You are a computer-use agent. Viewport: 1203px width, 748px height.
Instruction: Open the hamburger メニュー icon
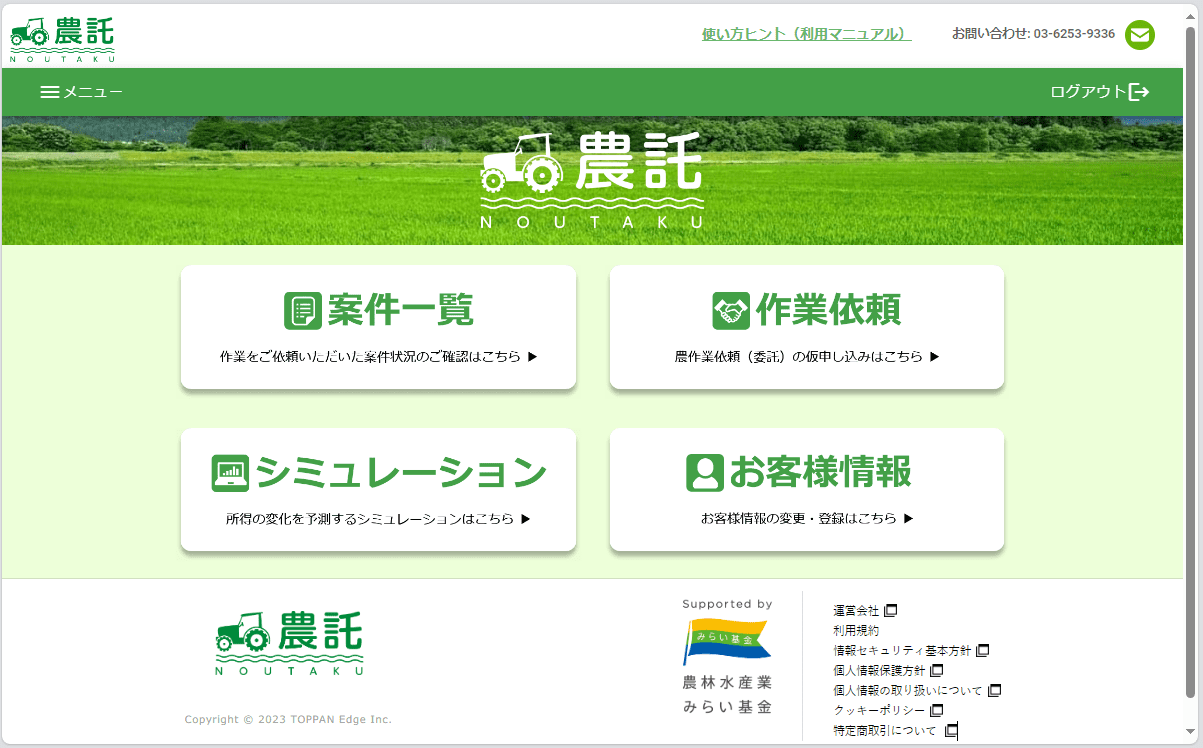tap(50, 92)
